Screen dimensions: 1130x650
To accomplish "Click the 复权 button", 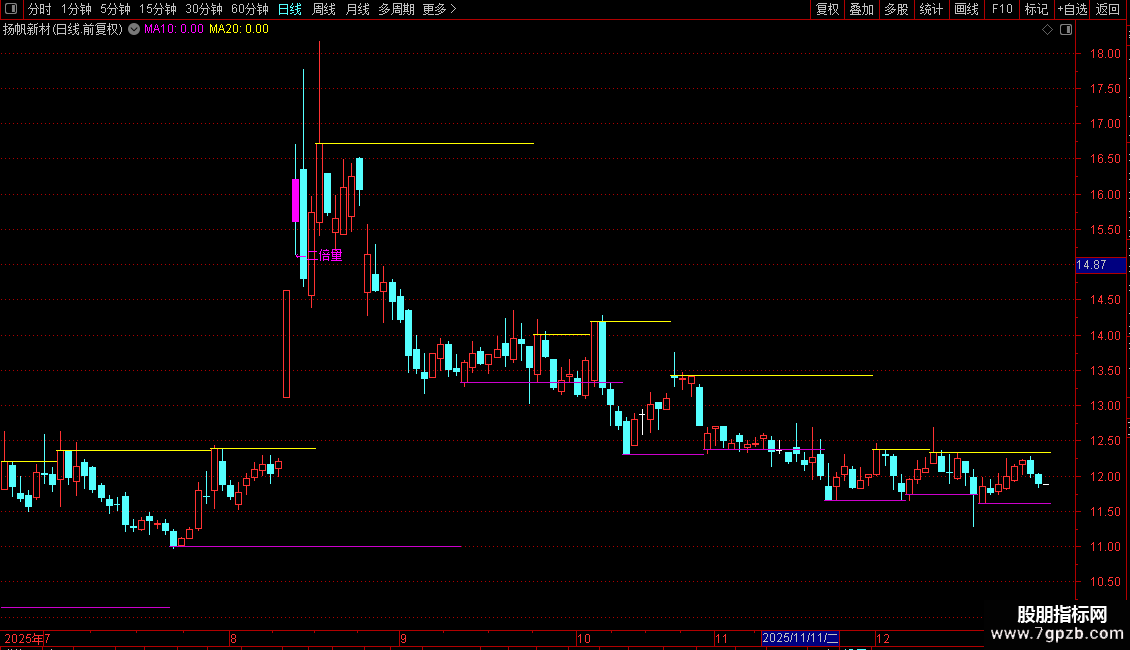I will 827,9.
